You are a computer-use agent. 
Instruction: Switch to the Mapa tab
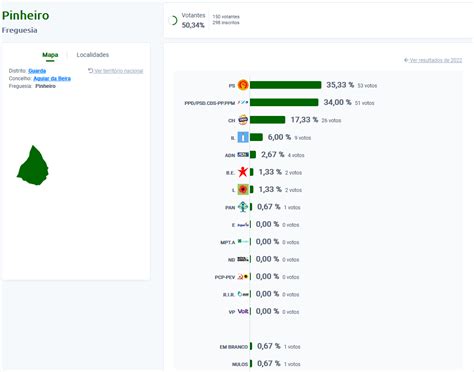(50, 55)
